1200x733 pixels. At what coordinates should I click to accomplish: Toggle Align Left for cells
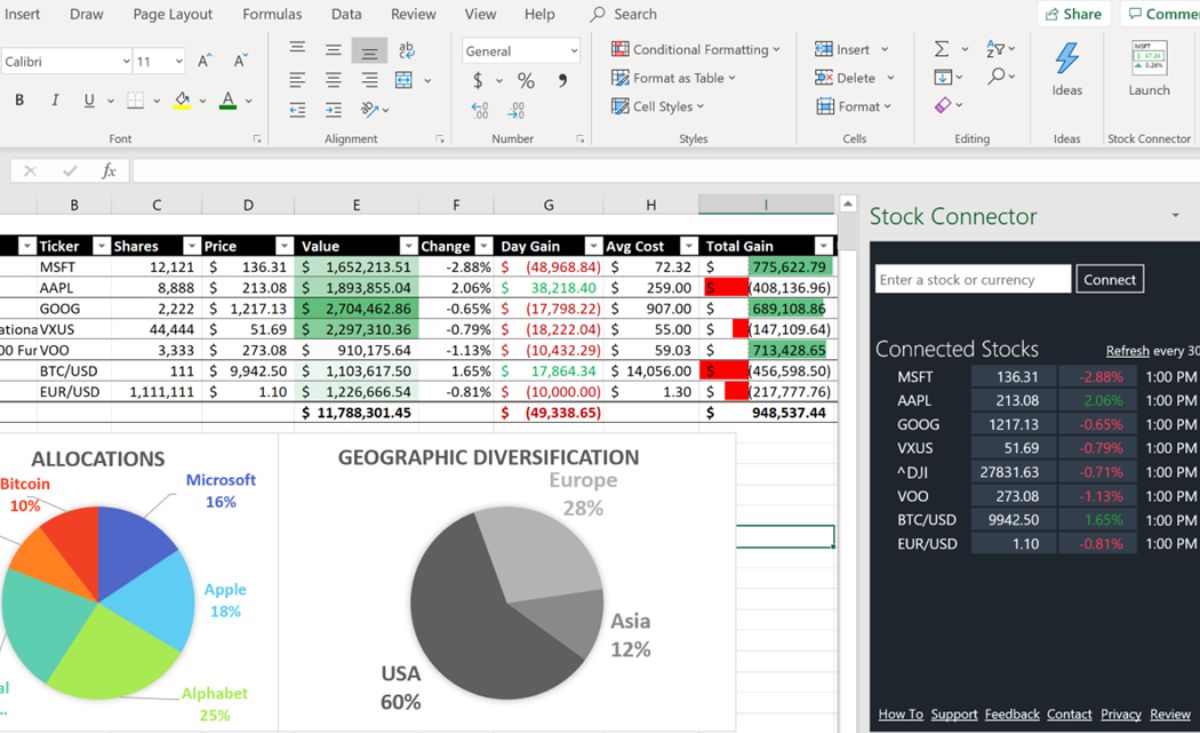coord(298,80)
